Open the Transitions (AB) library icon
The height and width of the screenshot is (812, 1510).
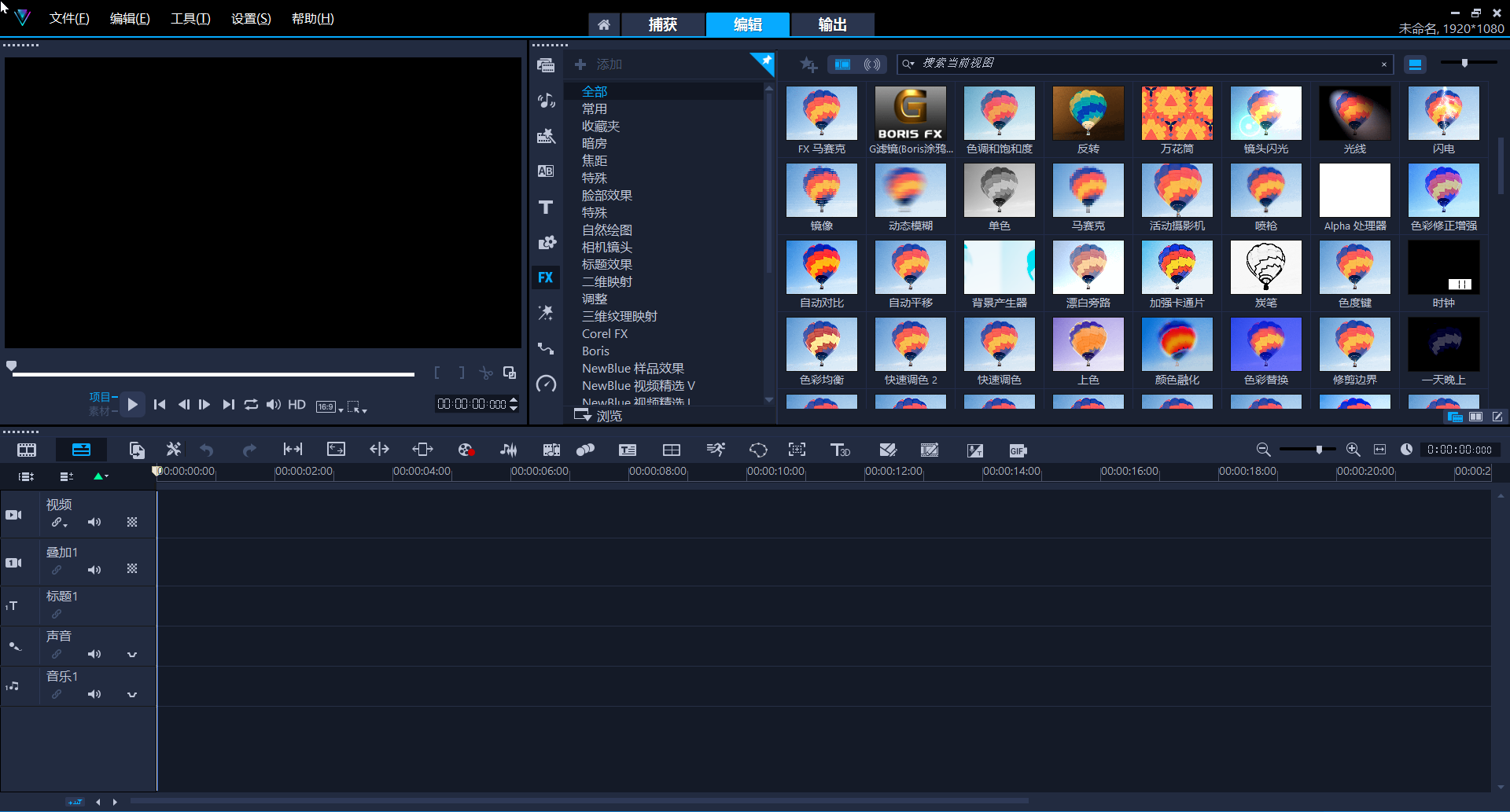click(546, 171)
